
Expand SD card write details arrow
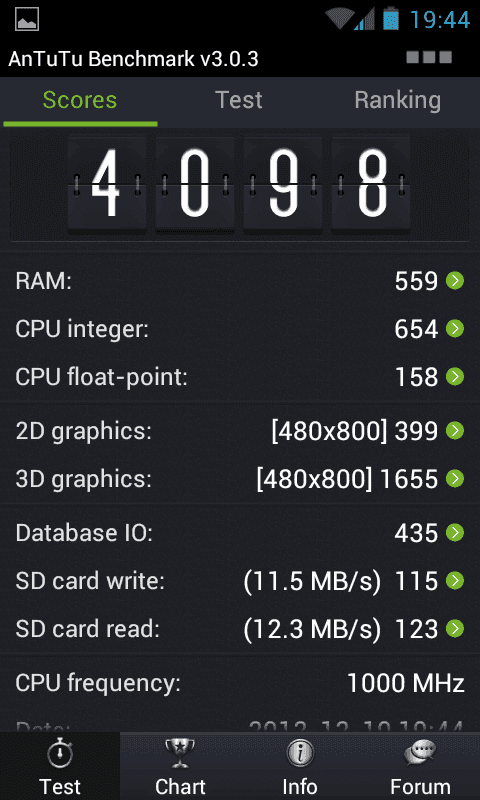pyautogui.click(x=454, y=581)
